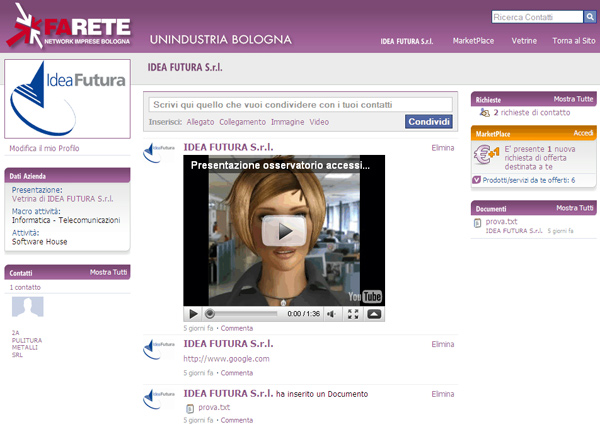Viewport: 600px width, 427px height.
Task: Click the 'Software House' activity text
Action: (39, 241)
